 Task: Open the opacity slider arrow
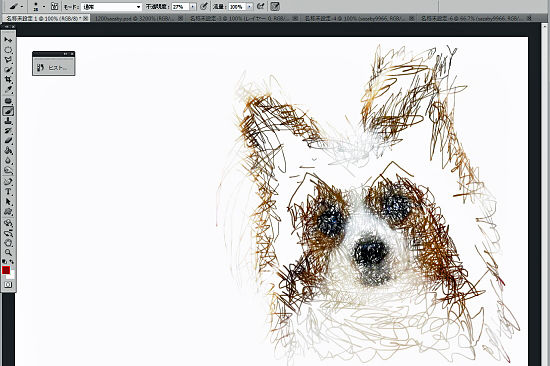(x=193, y=7)
